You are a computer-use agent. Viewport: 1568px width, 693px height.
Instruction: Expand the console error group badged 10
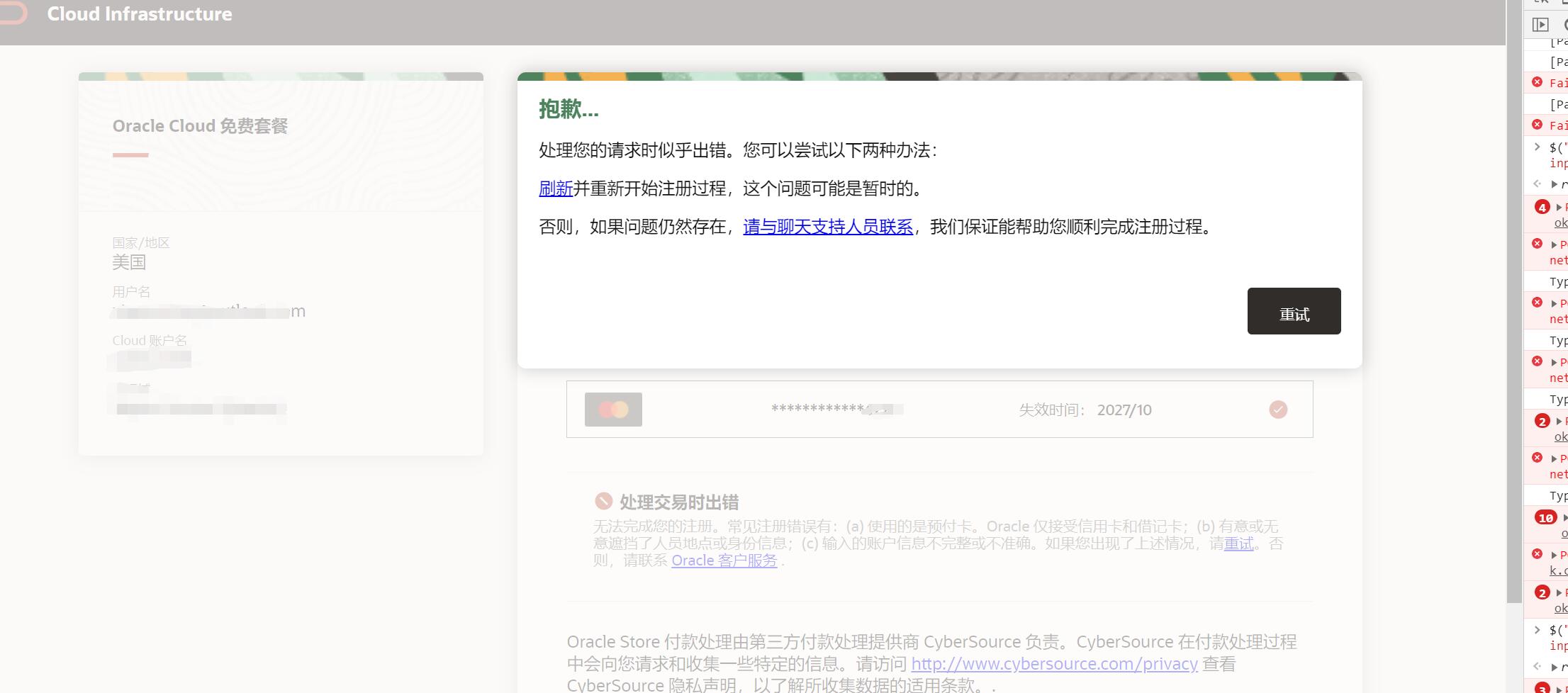(x=1565, y=518)
